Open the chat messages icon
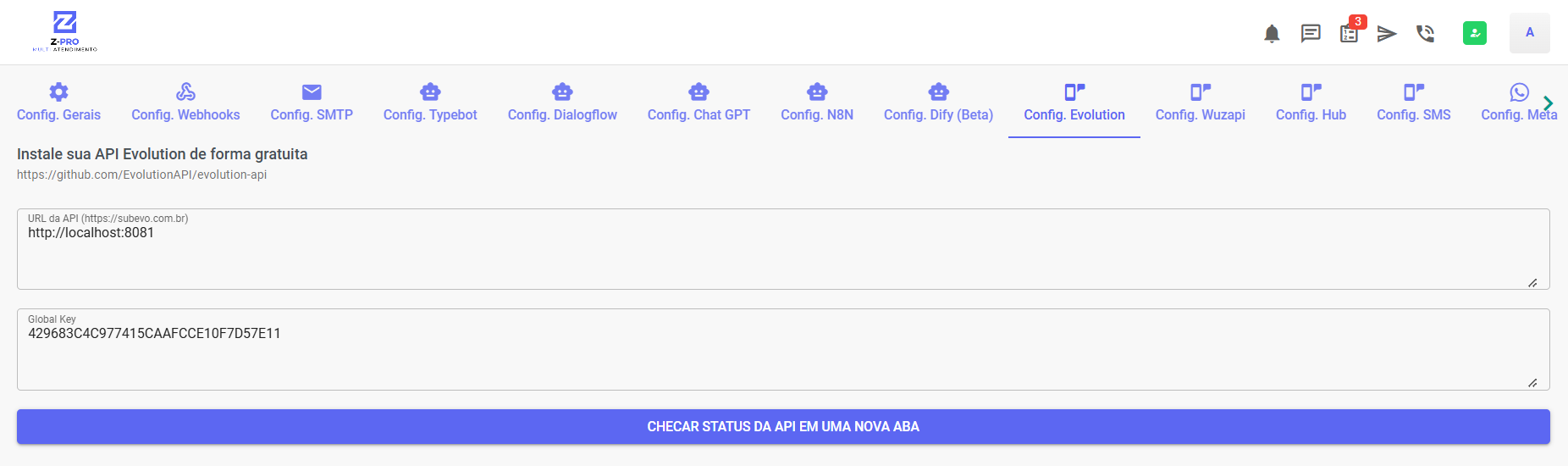The image size is (1568, 466). (1310, 34)
